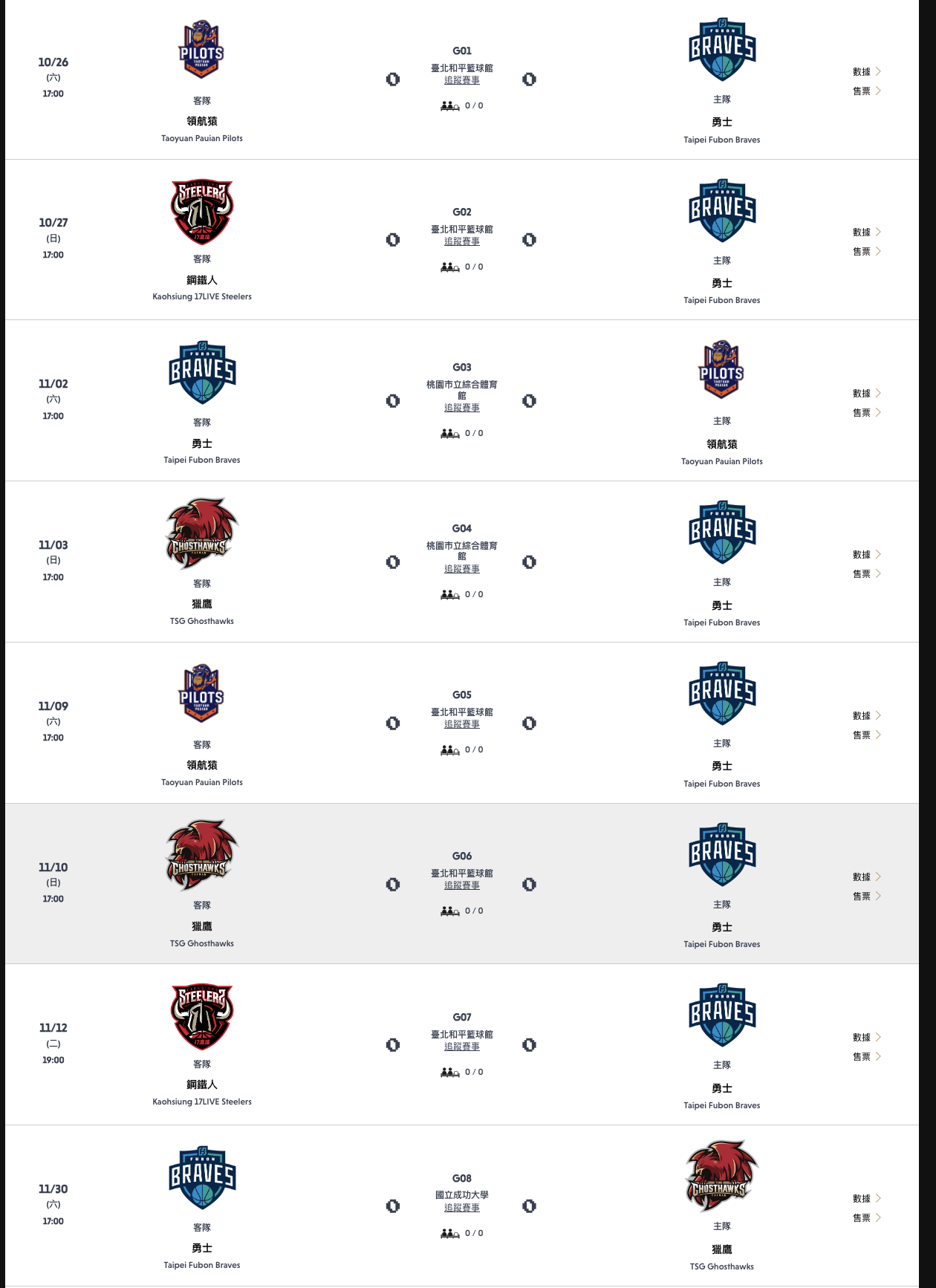Viewport: 936px width, 1288px height.
Task: Click the Braves home logo in game G06
Action: click(722, 854)
